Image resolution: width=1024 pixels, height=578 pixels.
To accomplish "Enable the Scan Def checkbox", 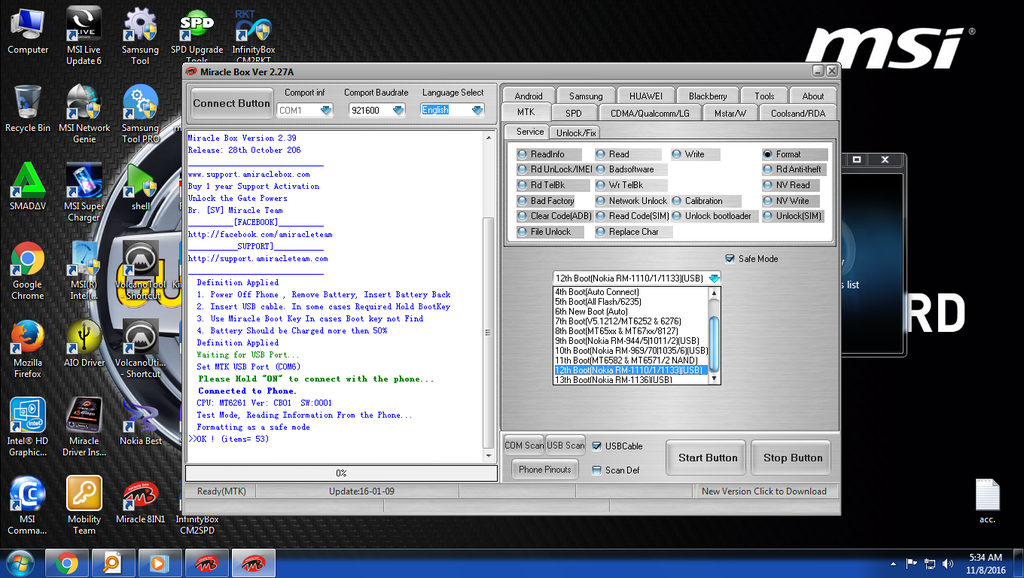I will [x=597, y=470].
